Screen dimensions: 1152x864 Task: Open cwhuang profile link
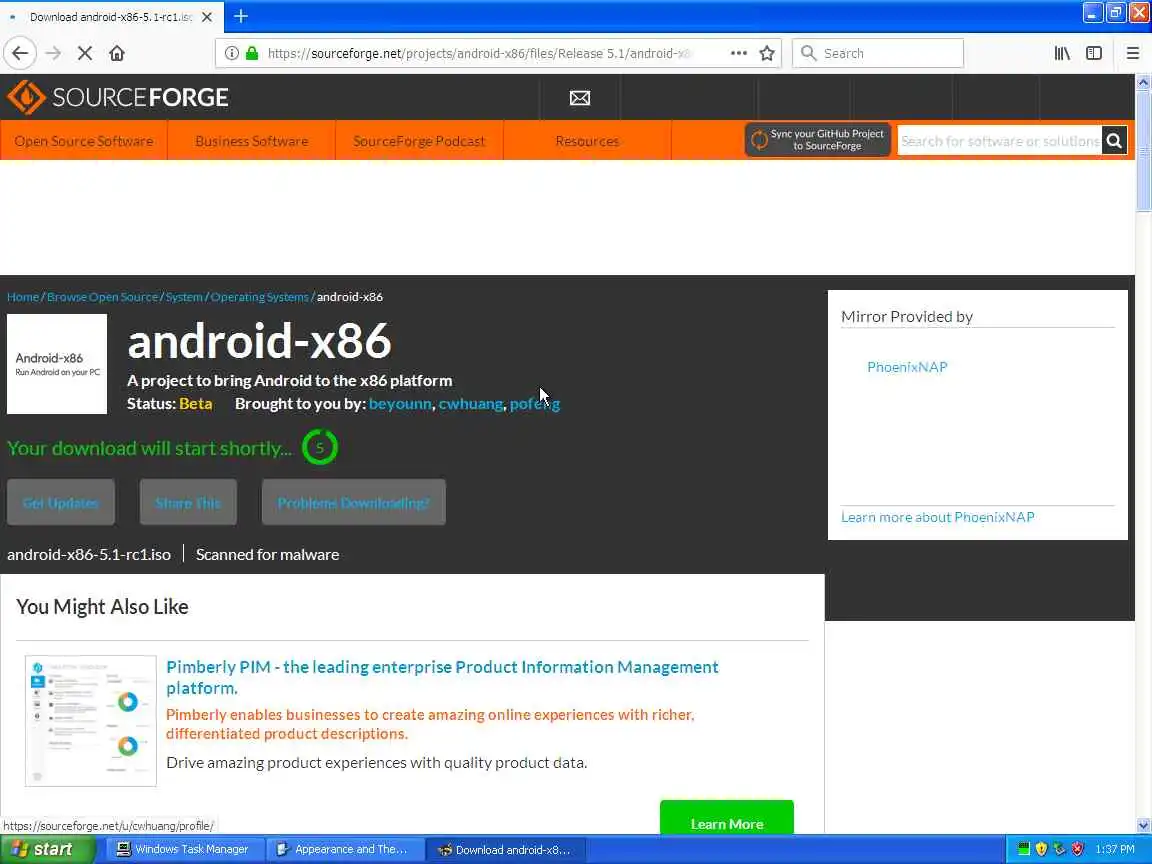[x=471, y=403]
